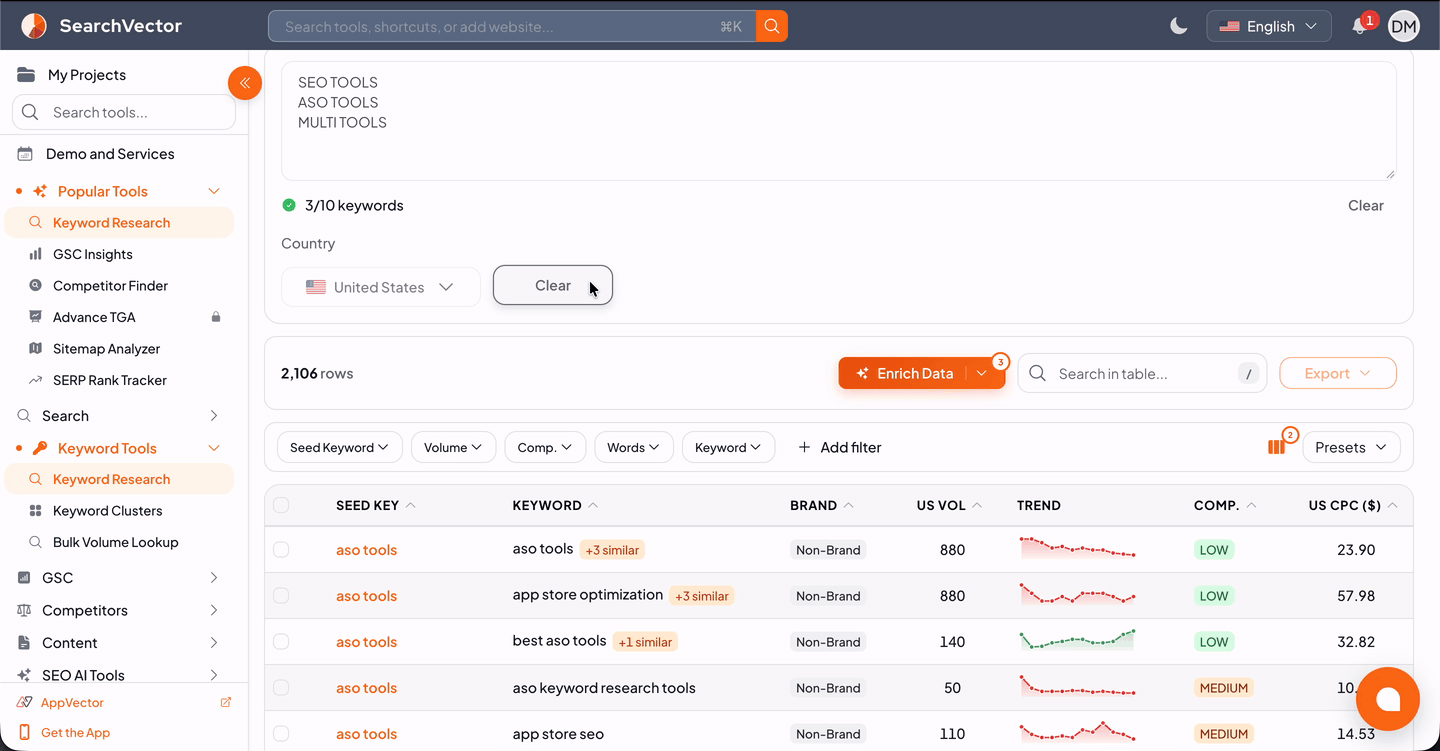This screenshot has height=751, width=1440.
Task: Click Competitor Finder icon
Action: tap(36, 286)
